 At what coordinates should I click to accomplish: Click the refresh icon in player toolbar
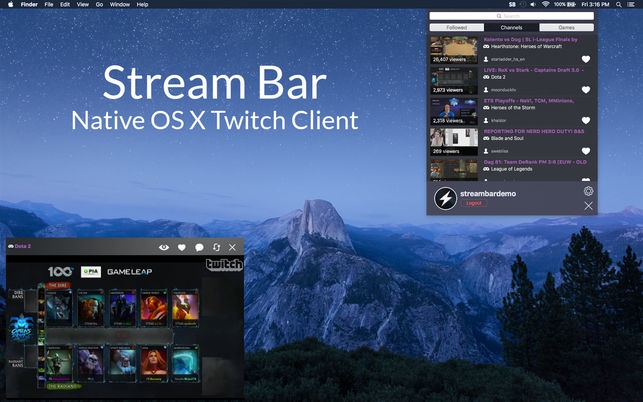point(217,247)
